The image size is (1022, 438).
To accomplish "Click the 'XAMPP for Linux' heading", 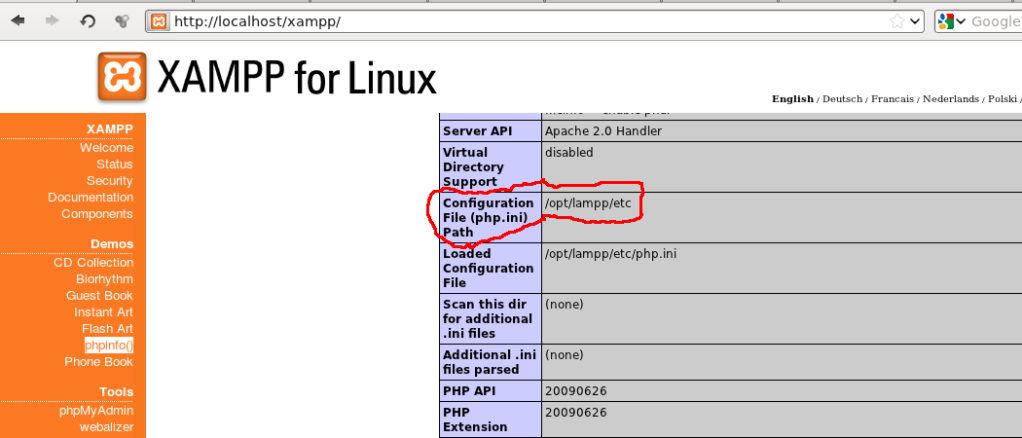I will (x=297, y=77).
